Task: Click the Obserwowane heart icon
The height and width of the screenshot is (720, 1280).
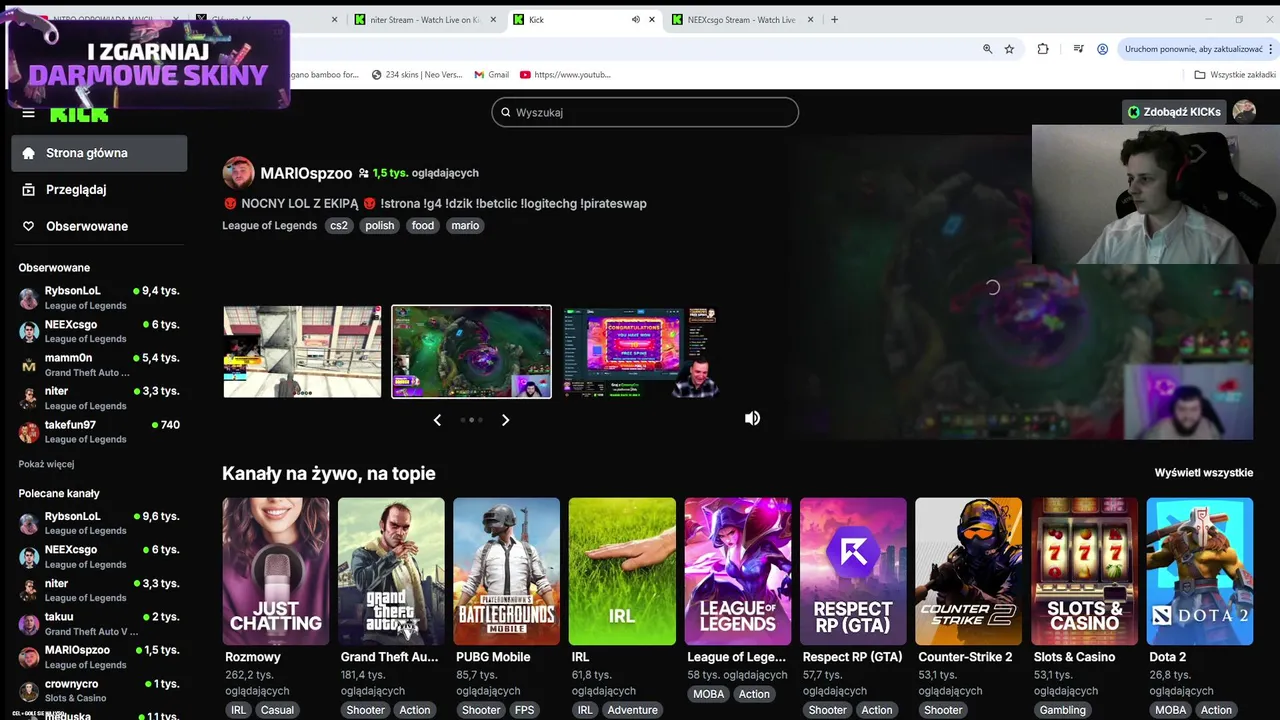Action: click(28, 226)
